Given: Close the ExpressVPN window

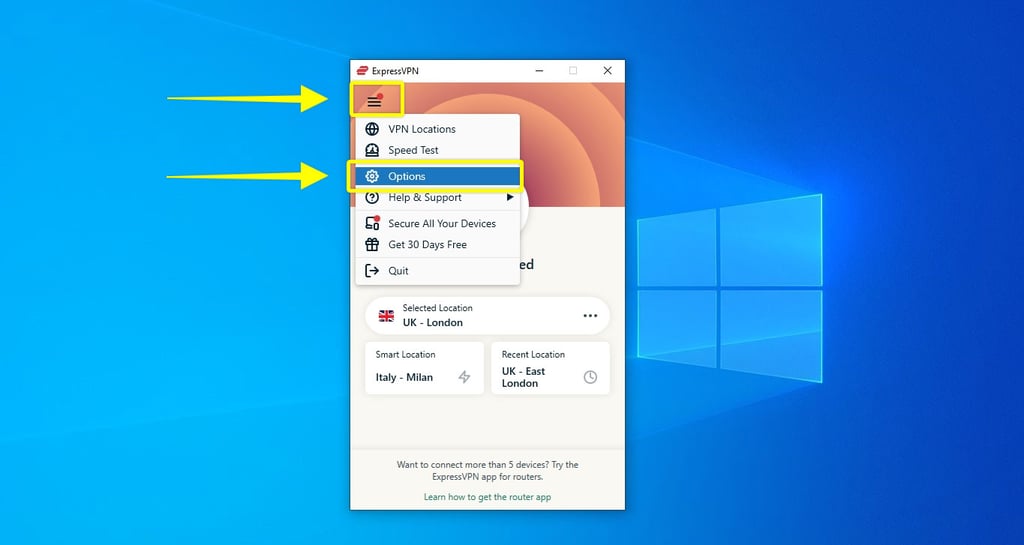Looking at the screenshot, I should pyautogui.click(x=607, y=70).
